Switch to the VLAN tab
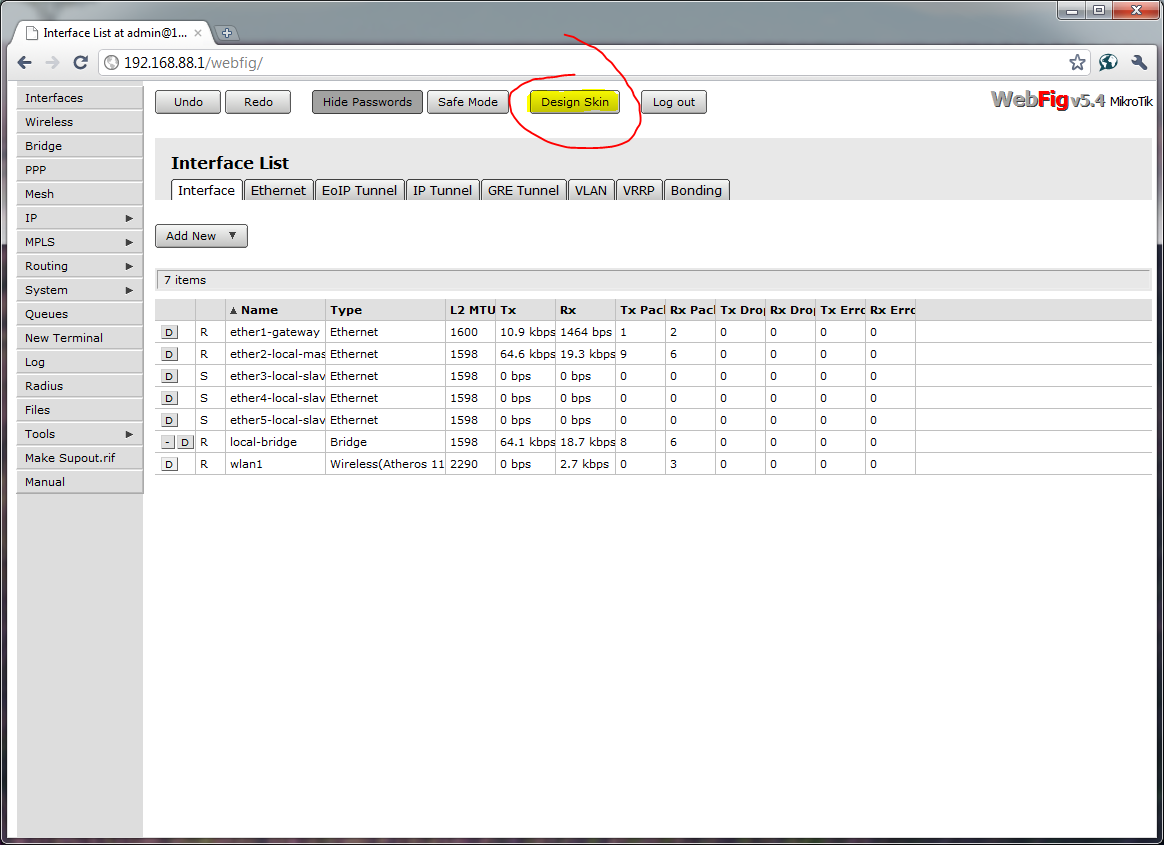This screenshot has height=845, width=1164. [591, 190]
